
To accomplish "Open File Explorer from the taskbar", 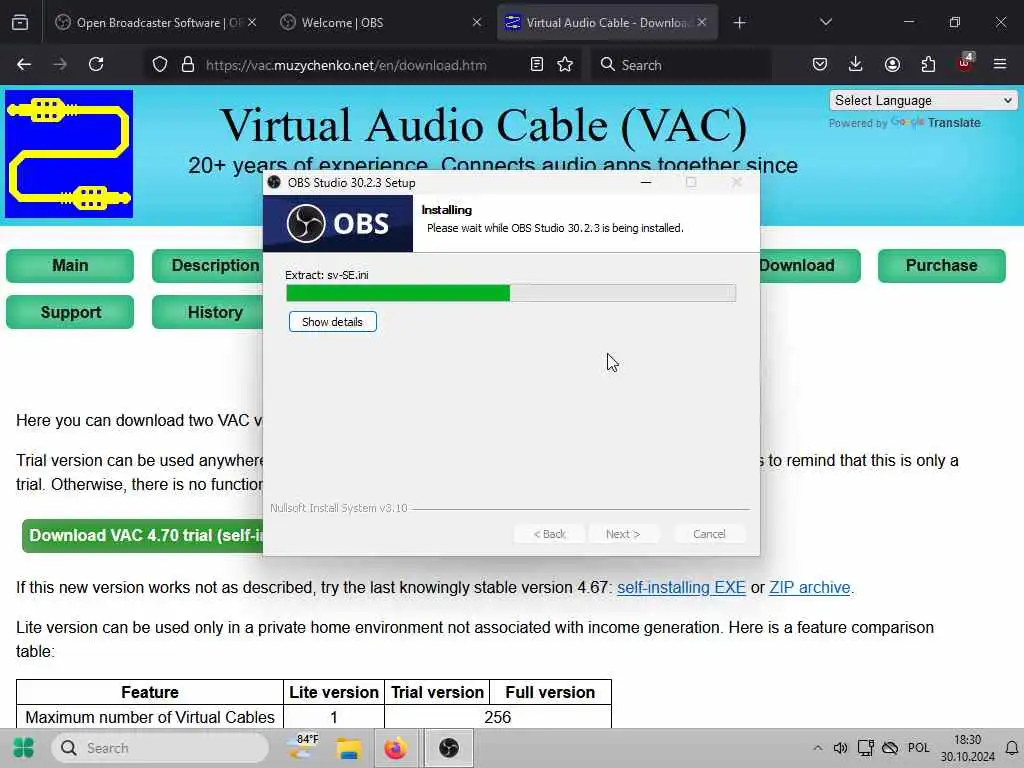I will [349, 748].
